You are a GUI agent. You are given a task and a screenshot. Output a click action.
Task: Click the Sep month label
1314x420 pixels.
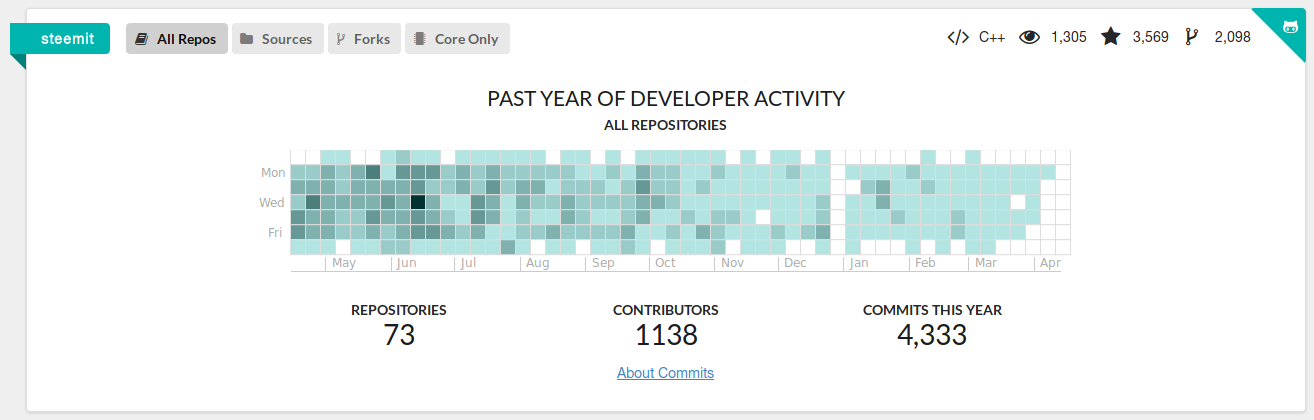tap(603, 263)
